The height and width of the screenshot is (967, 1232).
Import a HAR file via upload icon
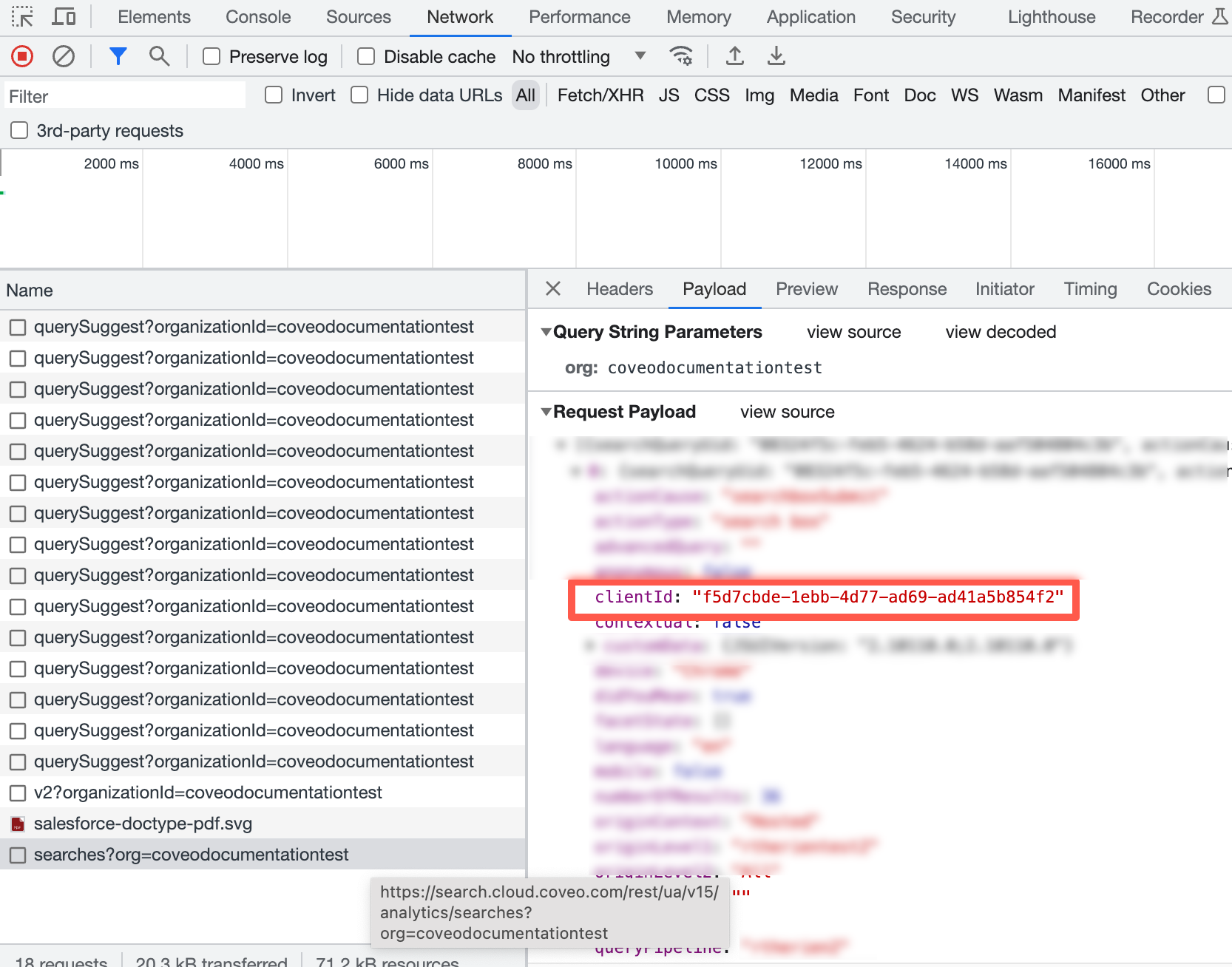[x=735, y=56]
